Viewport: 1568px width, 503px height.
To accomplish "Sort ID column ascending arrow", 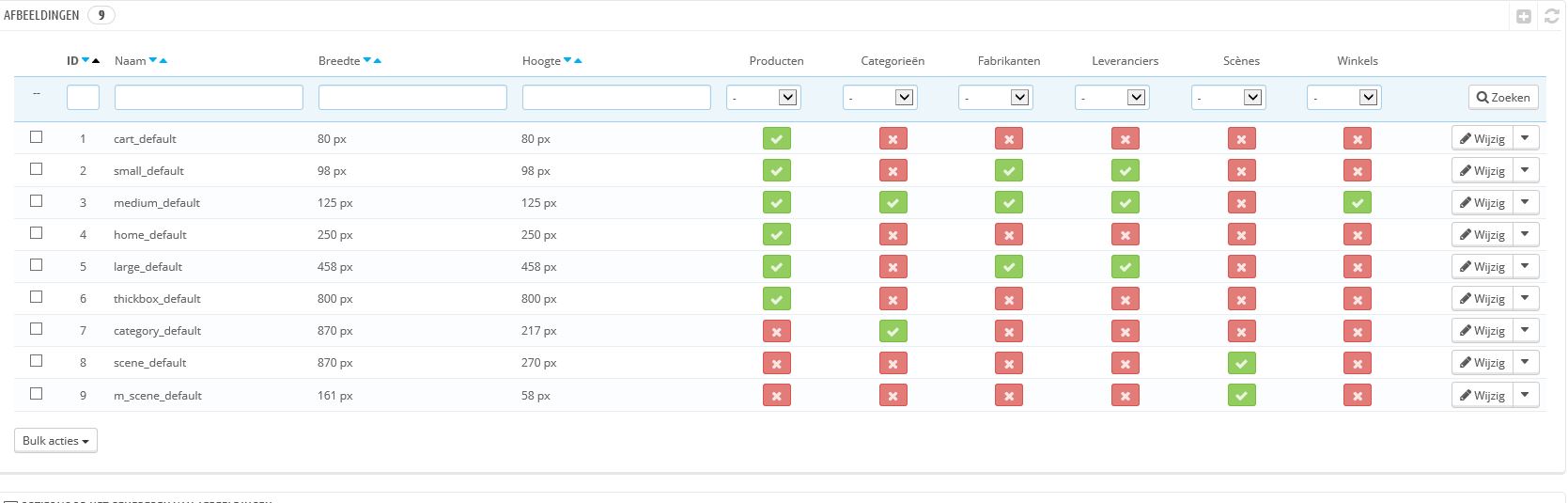I will [x=96, y=61].
